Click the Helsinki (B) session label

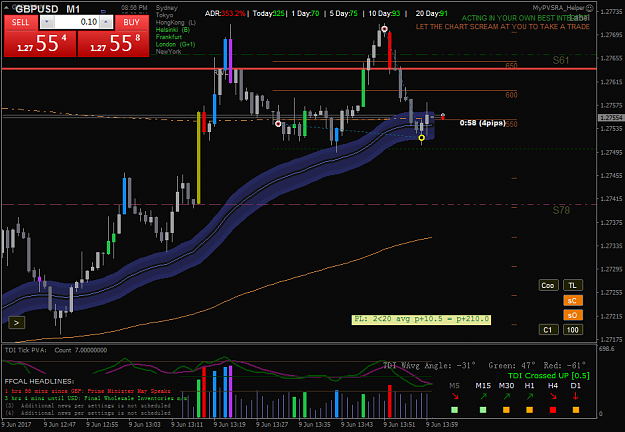click(x=173, y=30)
